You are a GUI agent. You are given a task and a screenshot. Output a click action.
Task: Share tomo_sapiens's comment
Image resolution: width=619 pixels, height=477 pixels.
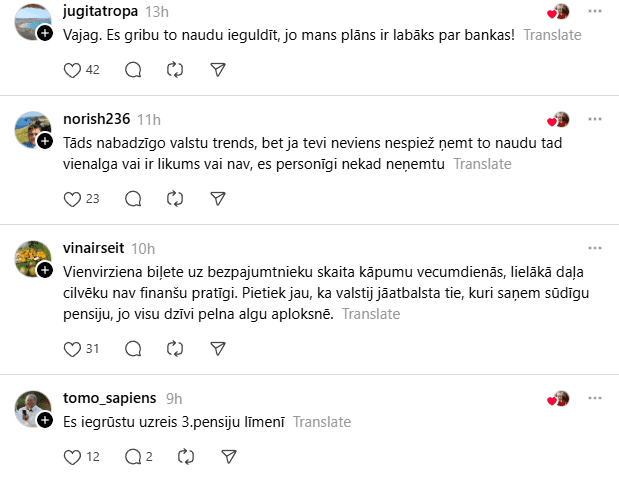coord(228,457)
